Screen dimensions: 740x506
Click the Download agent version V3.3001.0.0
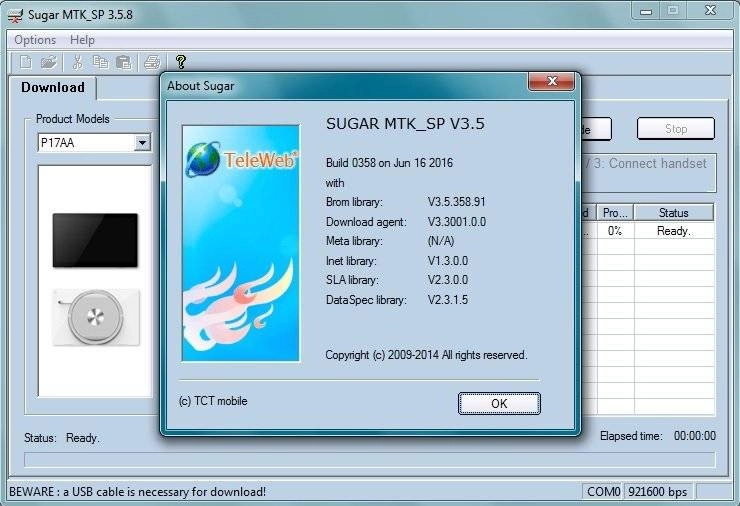coord(457,222)
